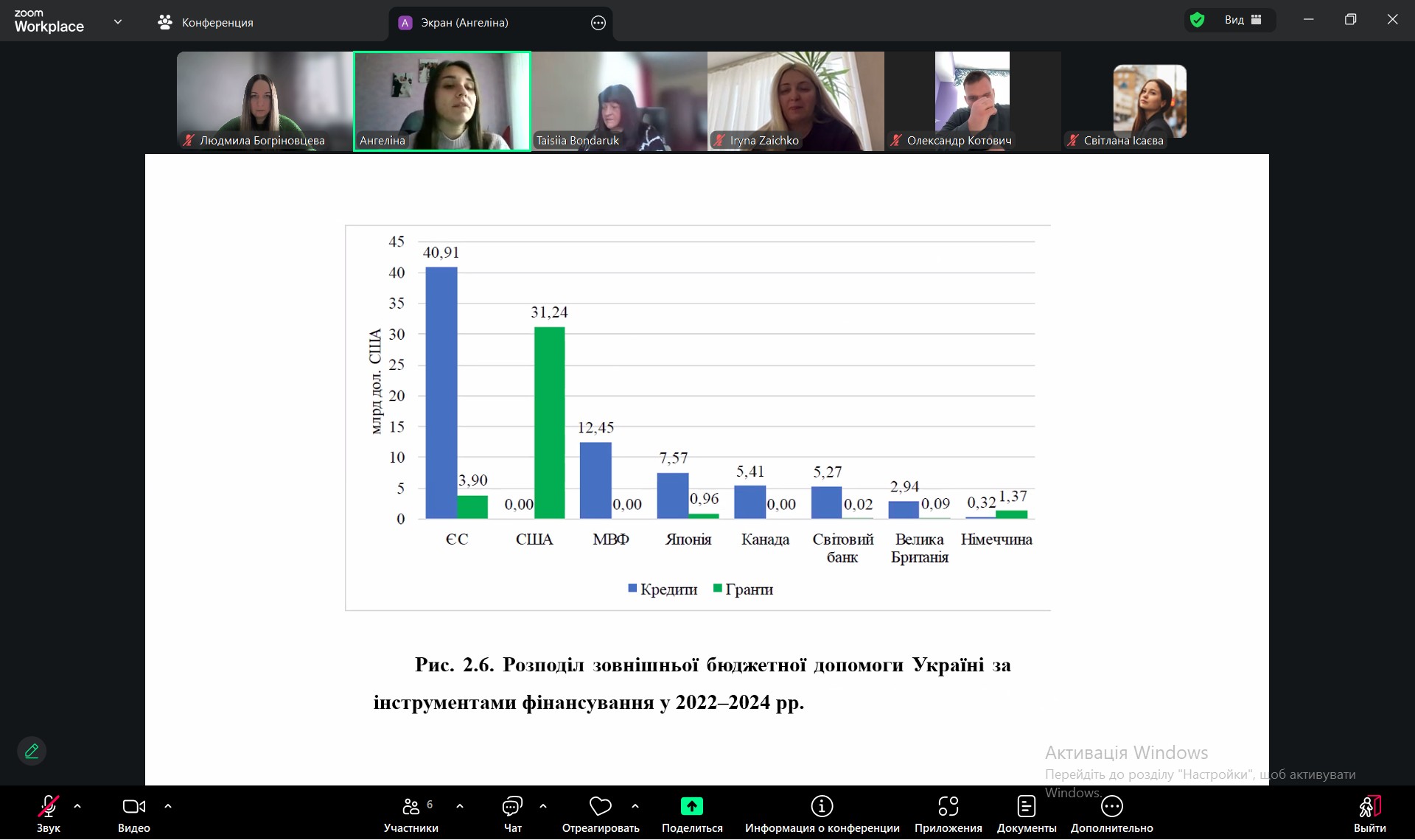Image resolution: width=1415 pixels, height=840 pixels.
Task: Click the Выйти leave meeting button
Action: click(1369, 807)
